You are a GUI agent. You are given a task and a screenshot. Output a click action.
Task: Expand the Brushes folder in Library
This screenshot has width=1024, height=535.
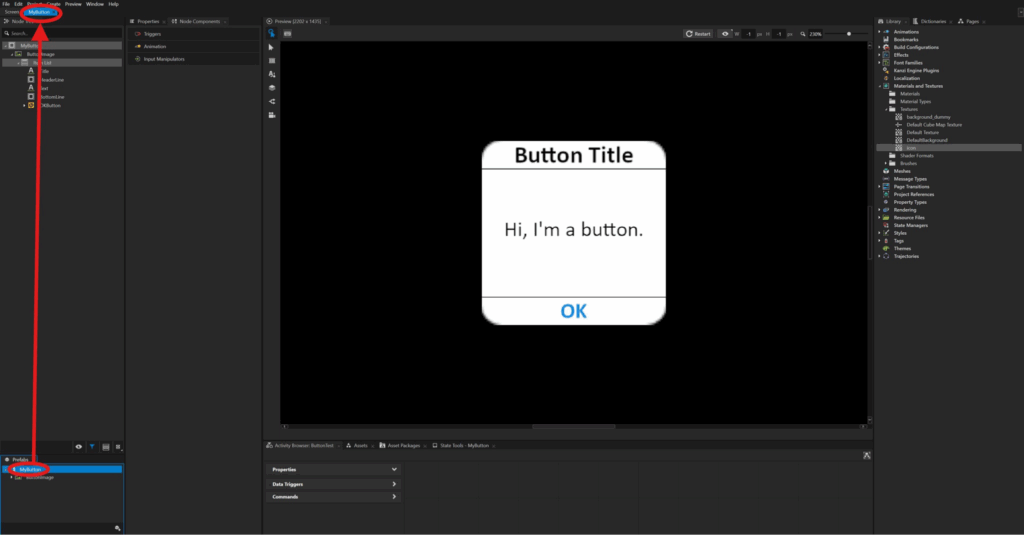pyautogui.click(x=886, y=163)
